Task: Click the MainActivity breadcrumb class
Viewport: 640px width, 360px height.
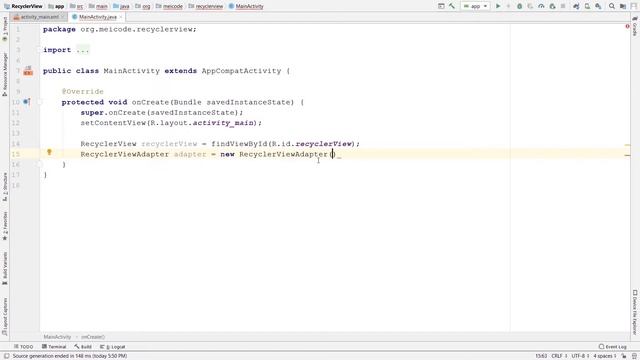Action: [246, 6]
